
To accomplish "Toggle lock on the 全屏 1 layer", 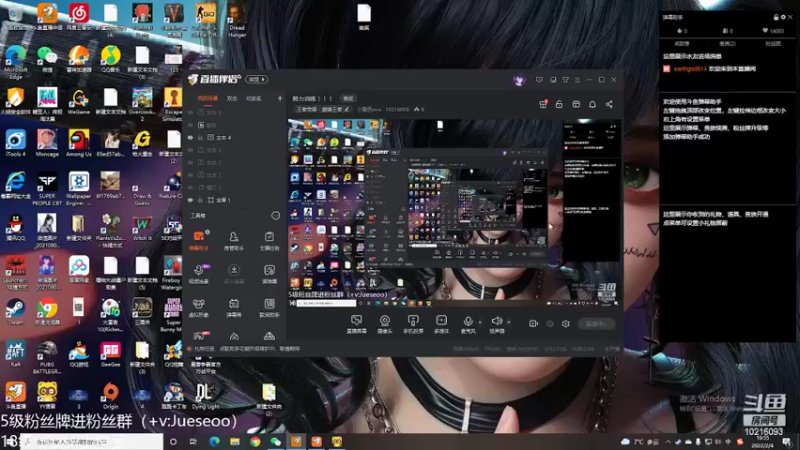I will 201,200.
